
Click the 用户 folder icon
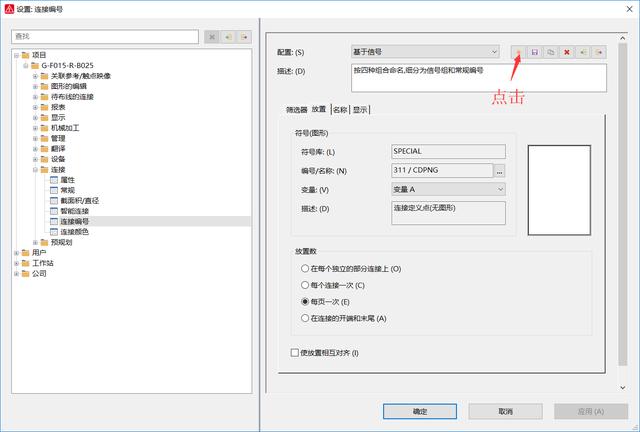click(25, 253)
